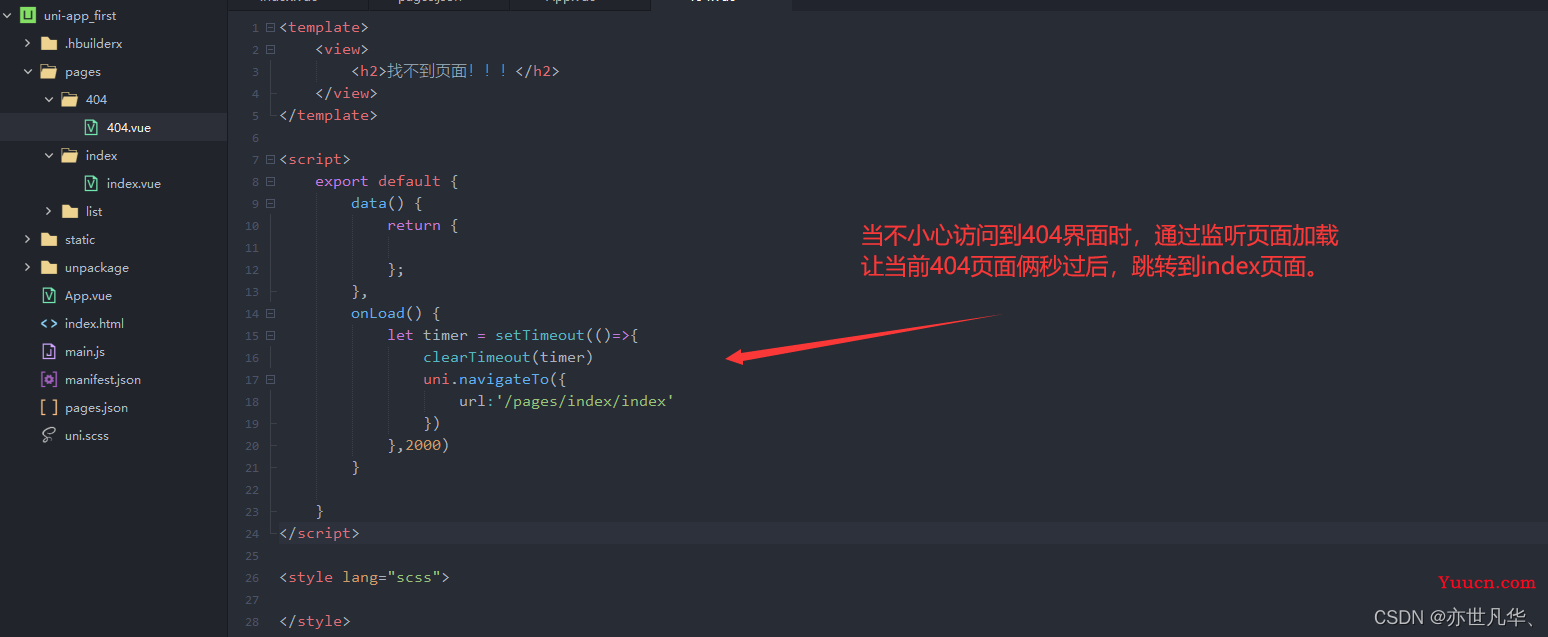Fold the script block at line 7

click(270, 160)
